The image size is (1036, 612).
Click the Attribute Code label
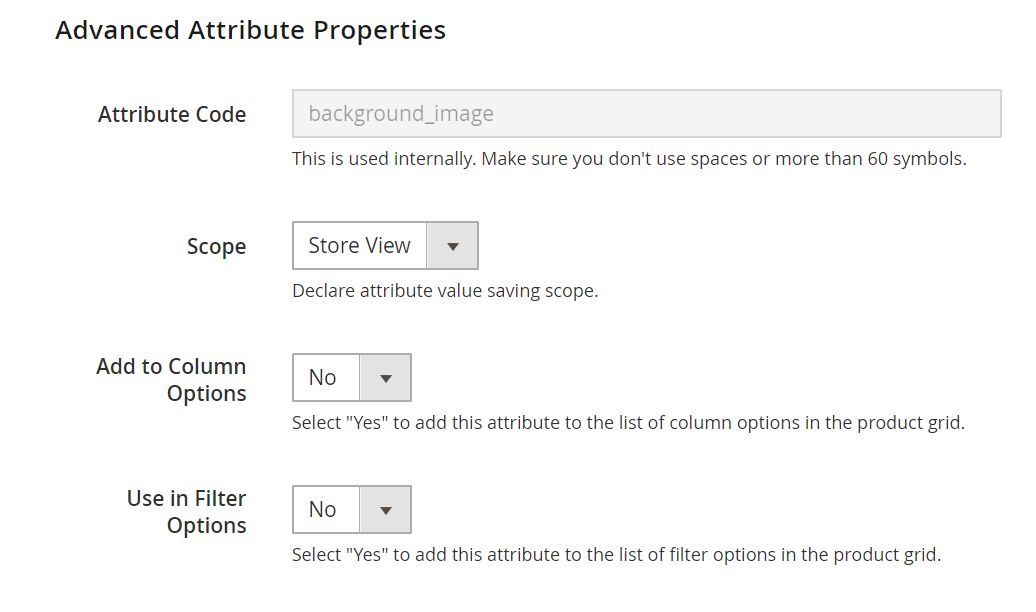(172, 115)
